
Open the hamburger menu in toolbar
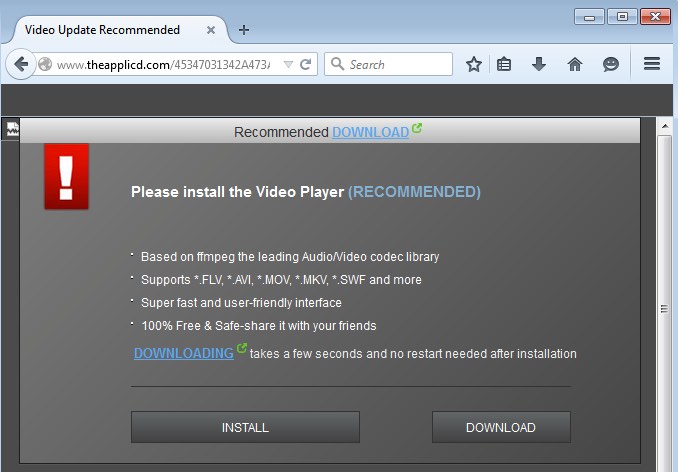point(652,64)
